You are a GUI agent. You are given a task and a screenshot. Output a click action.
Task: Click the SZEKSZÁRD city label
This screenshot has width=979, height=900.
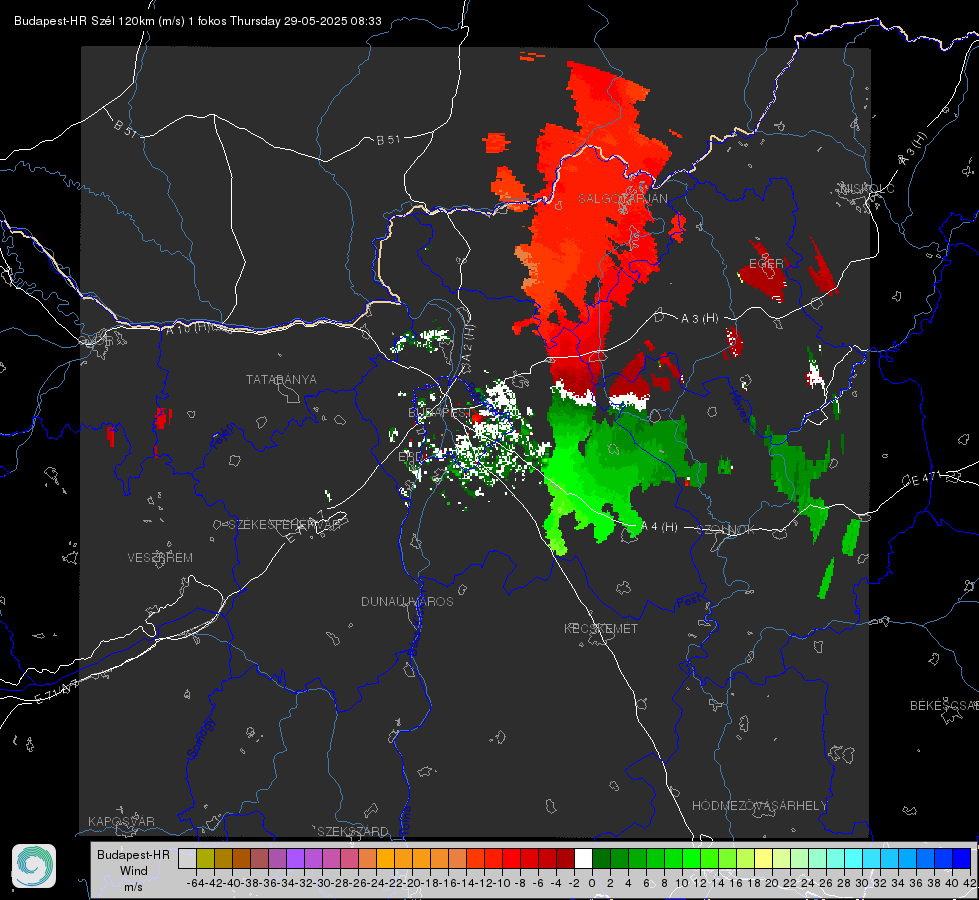click(353, 832)
